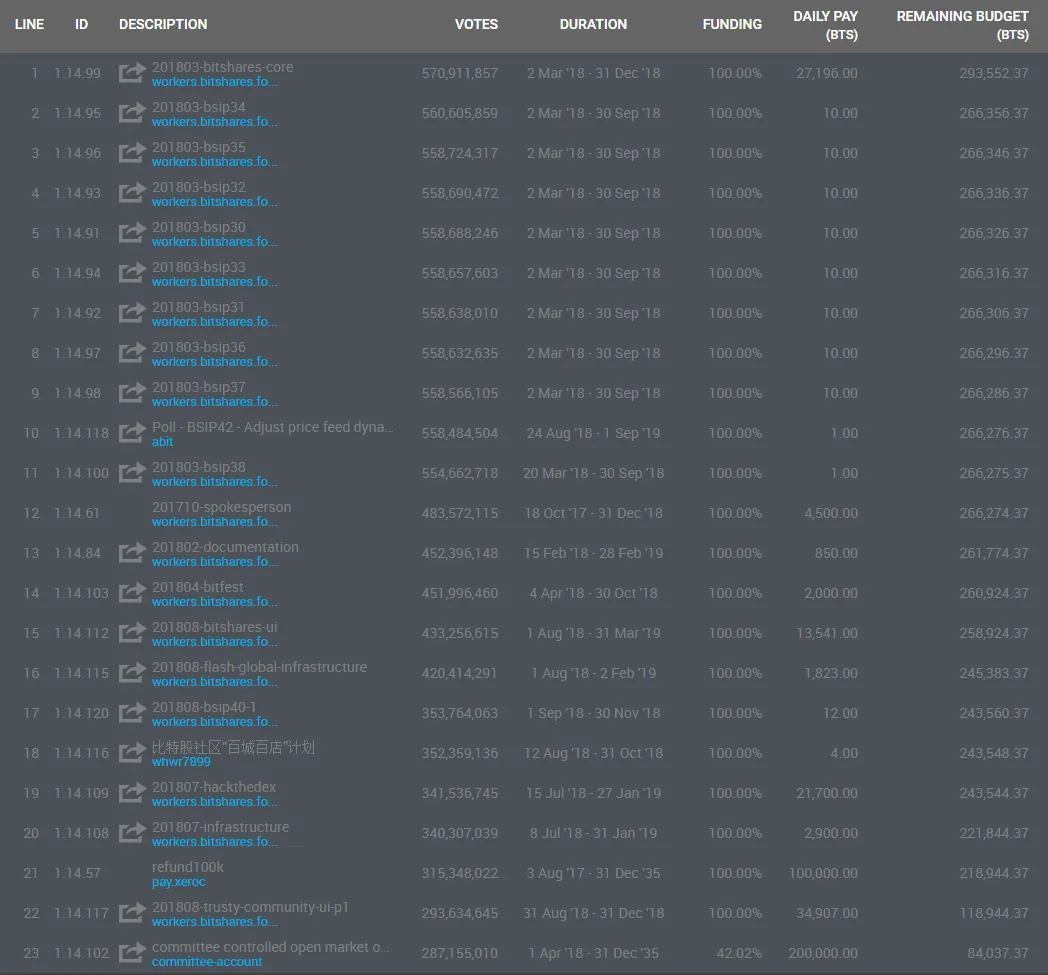This screenshot has width=1048, height=975.
Task: Open external link icon for 201807-infrastructure
Action: click(x=132, y=833)
